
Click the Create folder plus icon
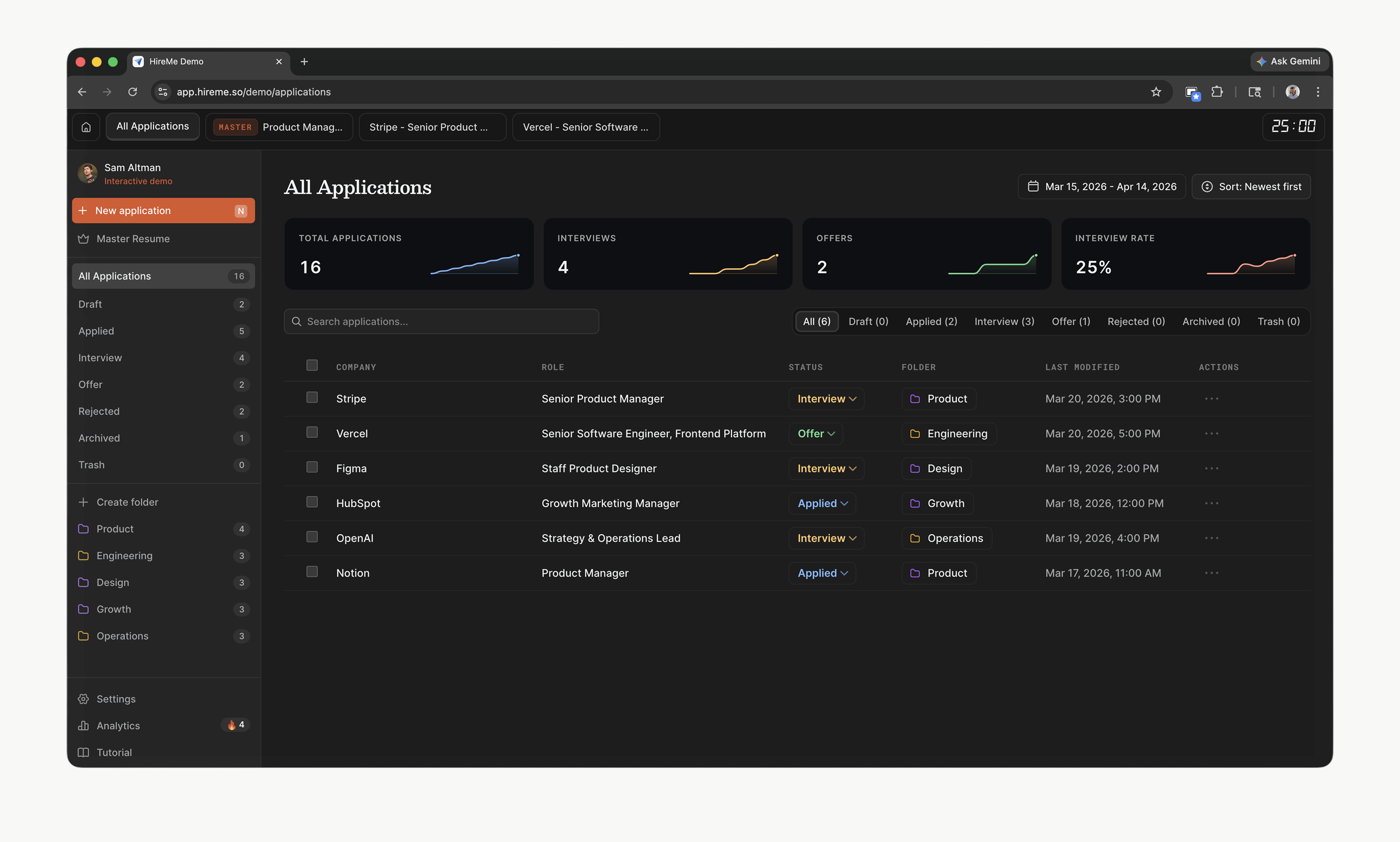[83, 502]
